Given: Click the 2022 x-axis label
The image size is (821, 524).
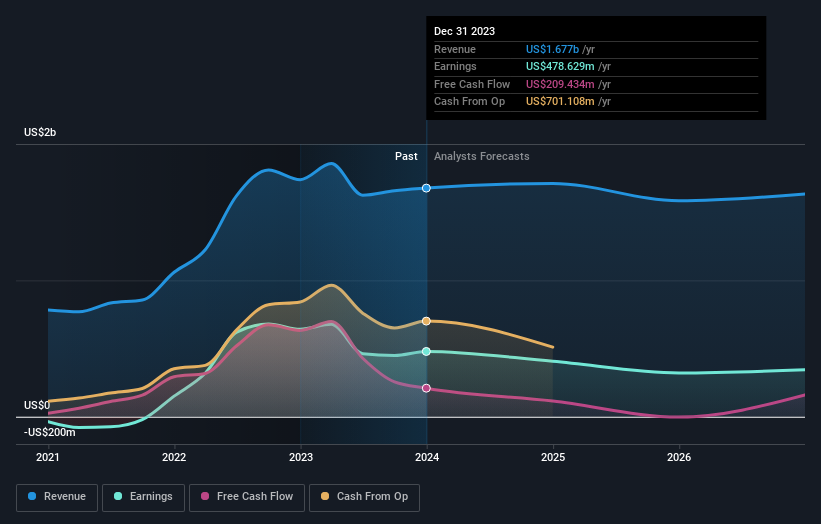Looking at the screenshot, I should point(174,457).
